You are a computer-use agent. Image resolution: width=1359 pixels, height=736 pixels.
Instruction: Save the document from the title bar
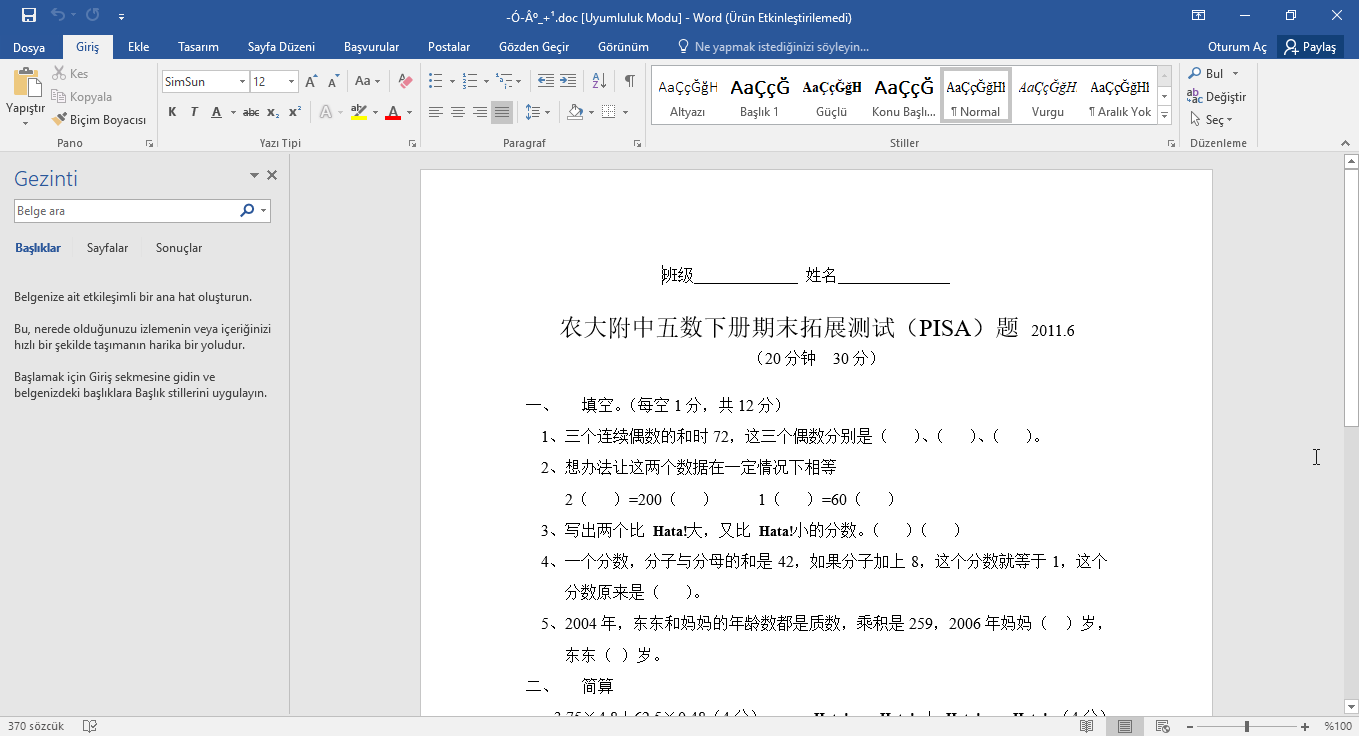click(28, 16)
